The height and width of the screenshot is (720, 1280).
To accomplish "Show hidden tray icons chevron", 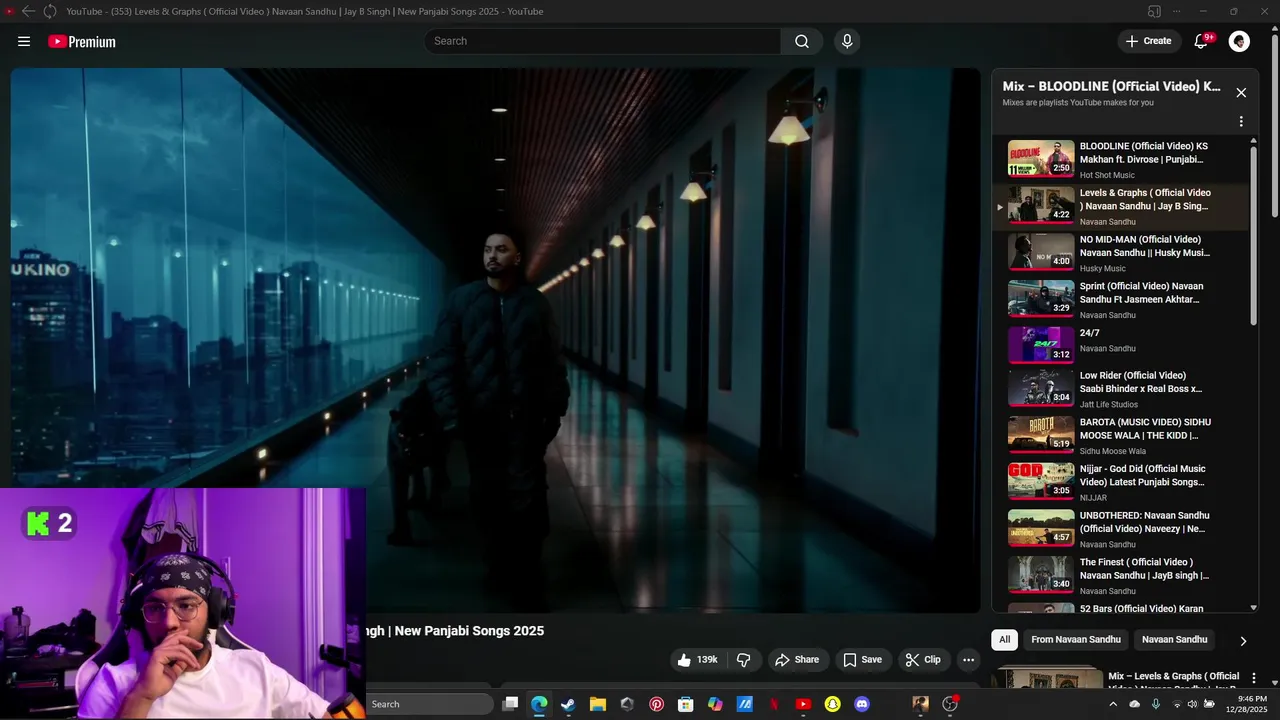I will click(1113, 704).
